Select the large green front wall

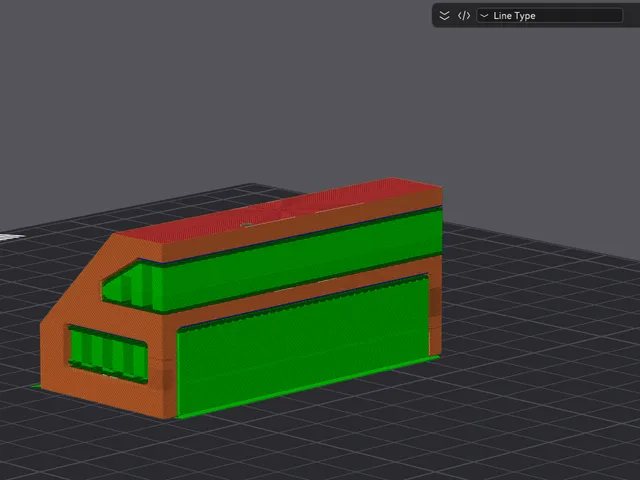coord(303,346)
